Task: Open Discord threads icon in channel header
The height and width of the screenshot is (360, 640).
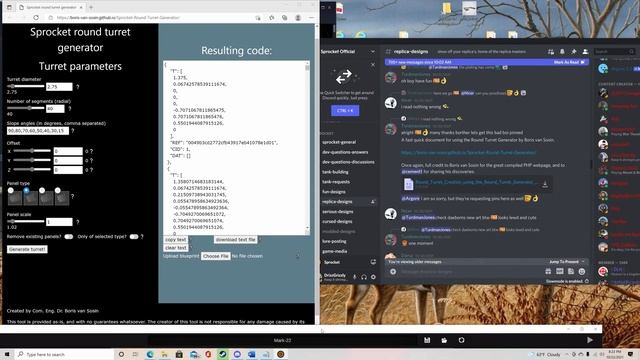Action: [x=551, y=51]
